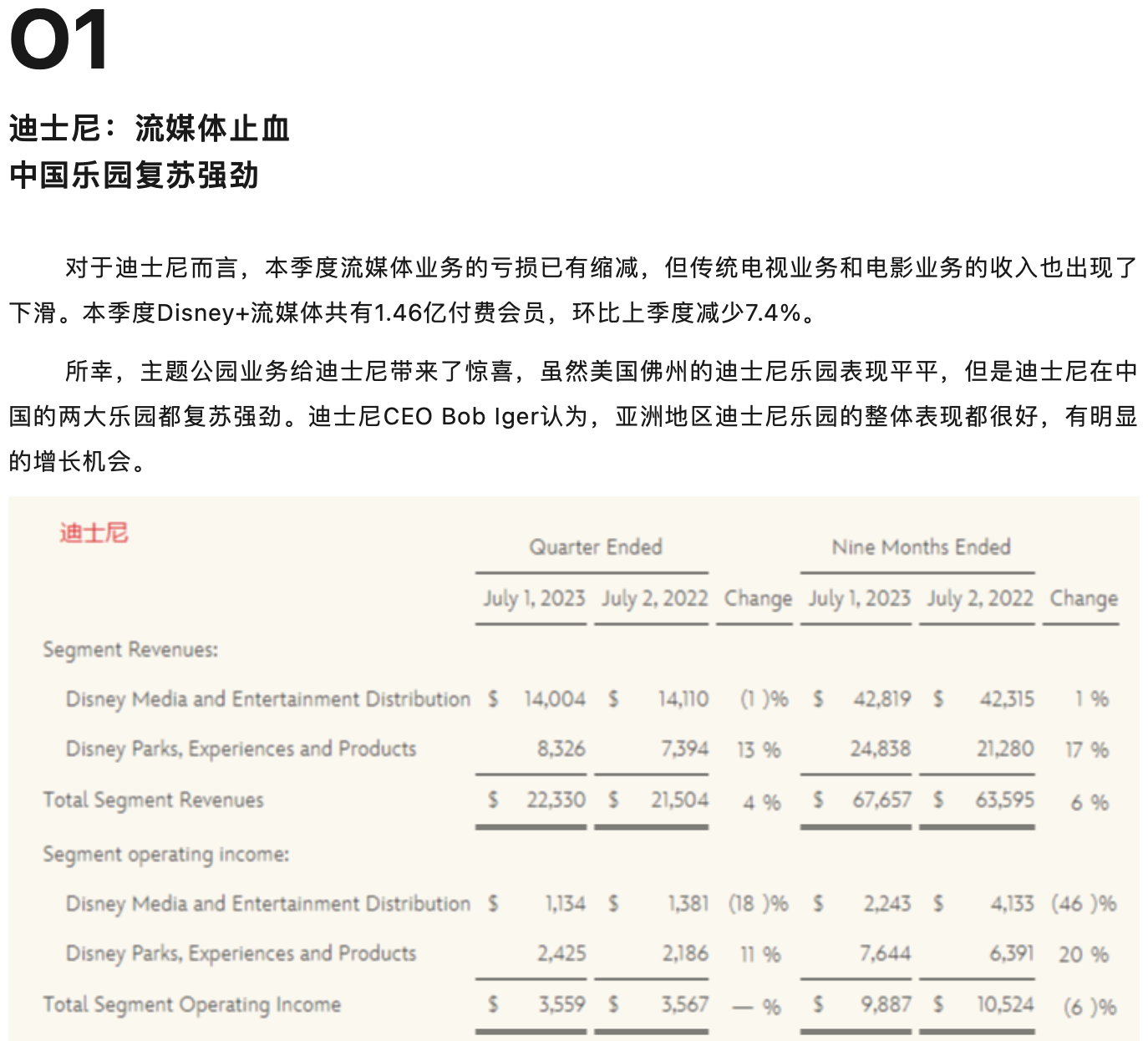Click the red '迪士尼' label in the table
The image size is (1148, 1041).
click(94, 532)
